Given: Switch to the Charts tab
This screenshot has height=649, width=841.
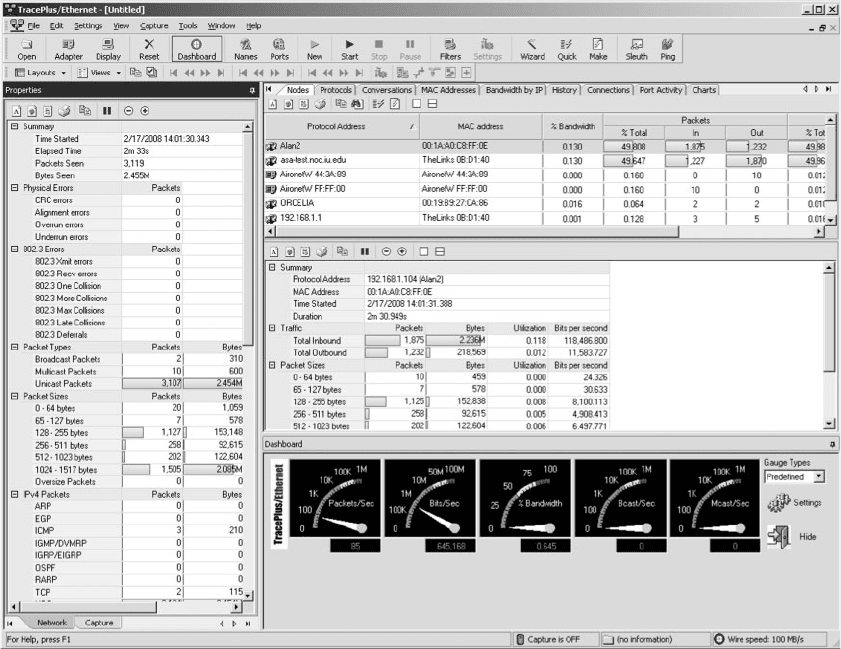Looking at the screenshot, I should (704, 90).
